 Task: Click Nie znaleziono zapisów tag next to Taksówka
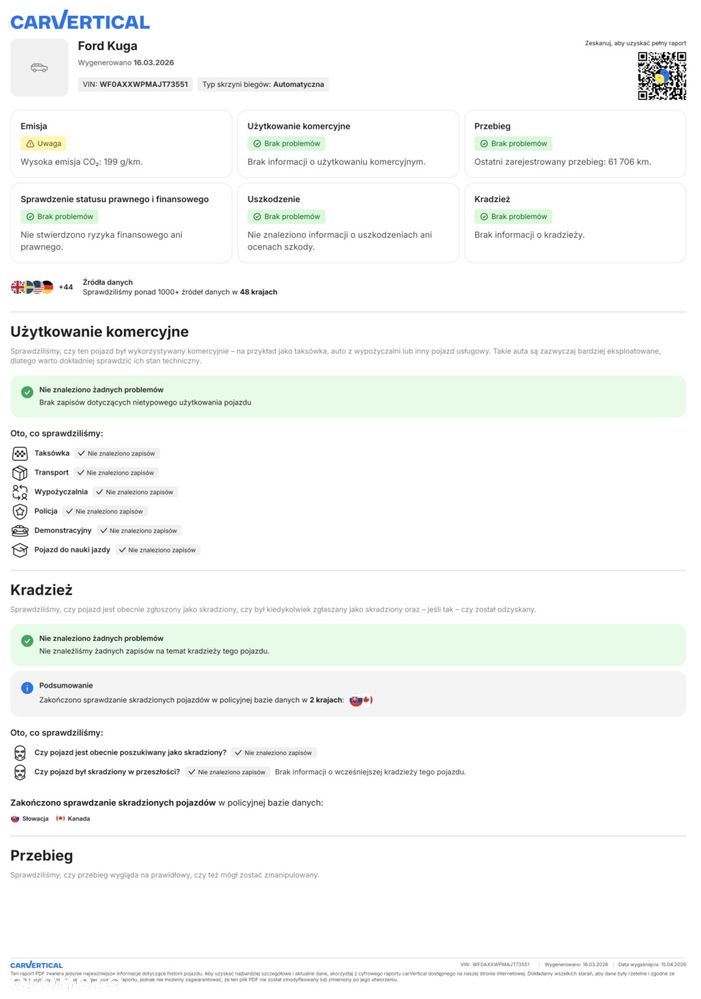(x=117, y=454)
